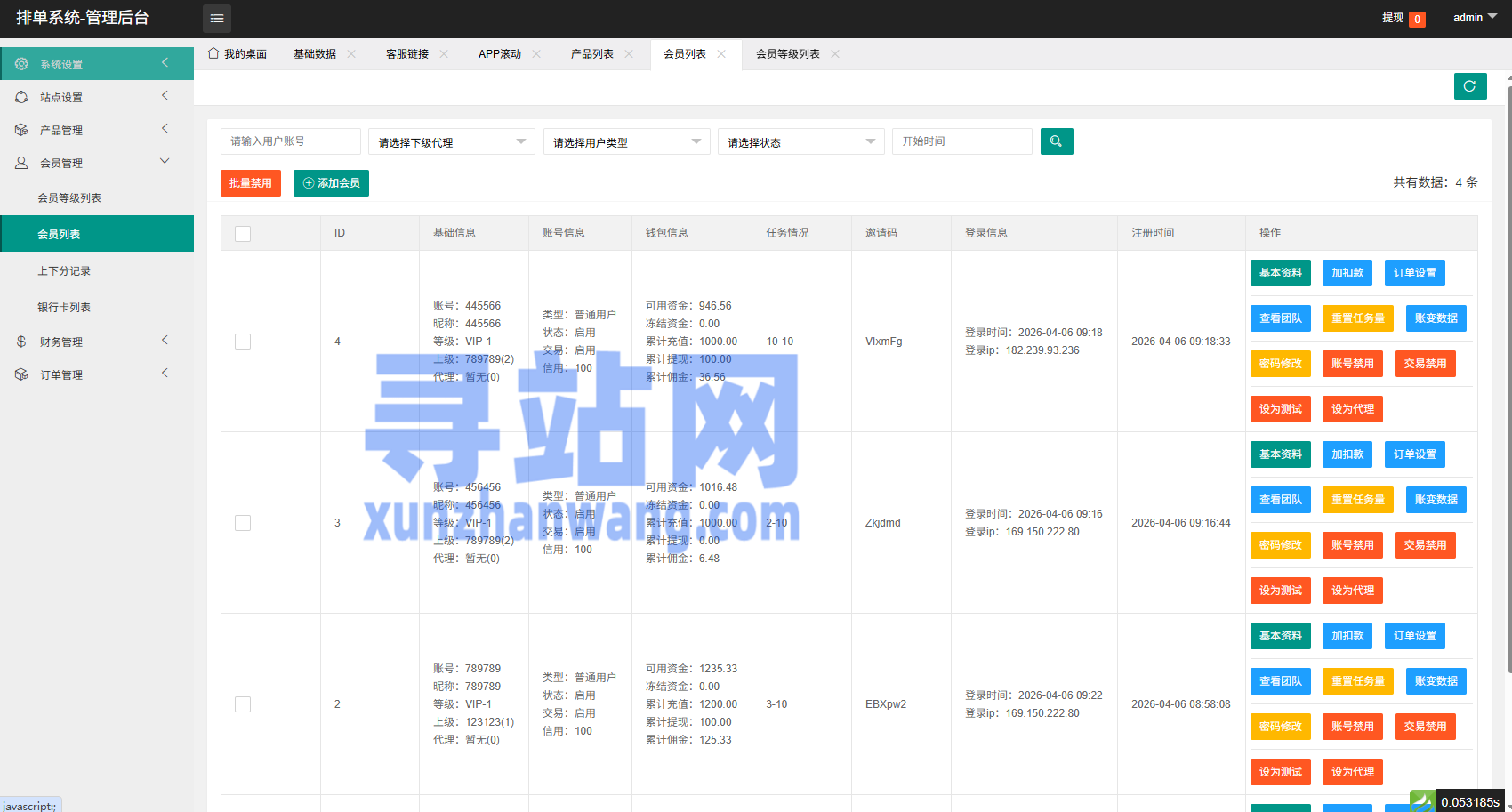This screenshot has width=1512, height=812.
Task: Open 基本资料 for member 445566
Action: (x=1281, y=273)
